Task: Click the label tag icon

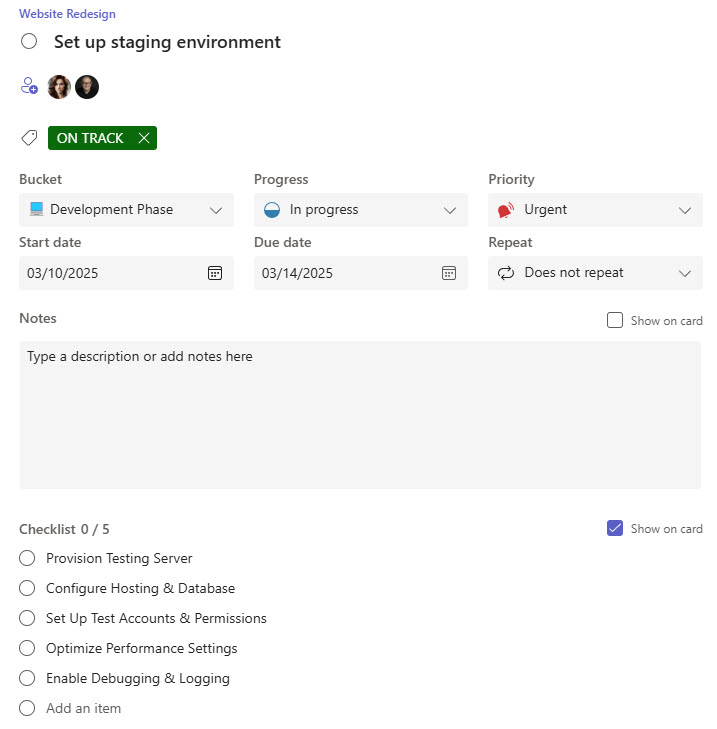Action: pyautogui.click(x=29, y=138)
